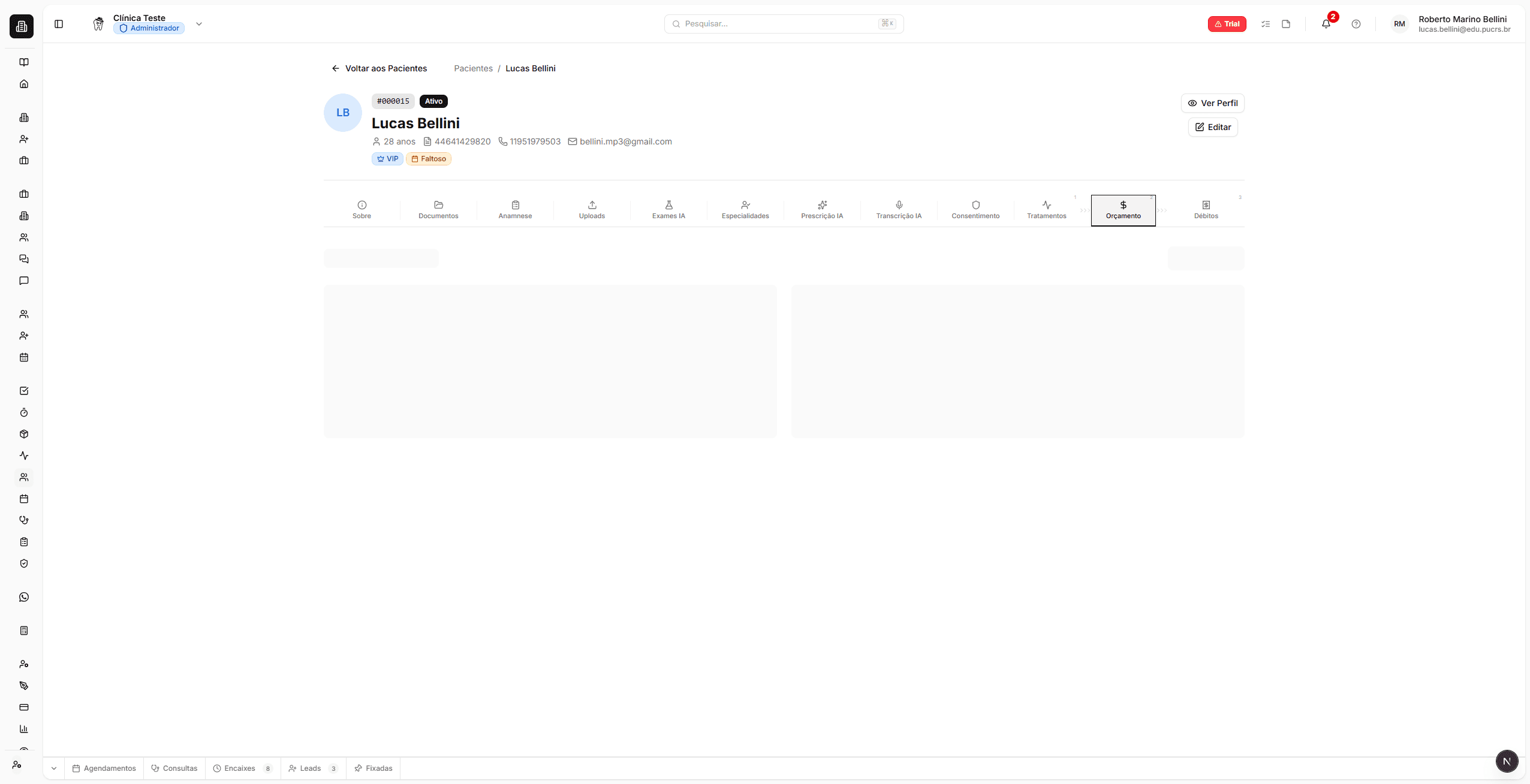Open the checklist icon in the top bar

pyautogui.click(x=1266, y=24)
